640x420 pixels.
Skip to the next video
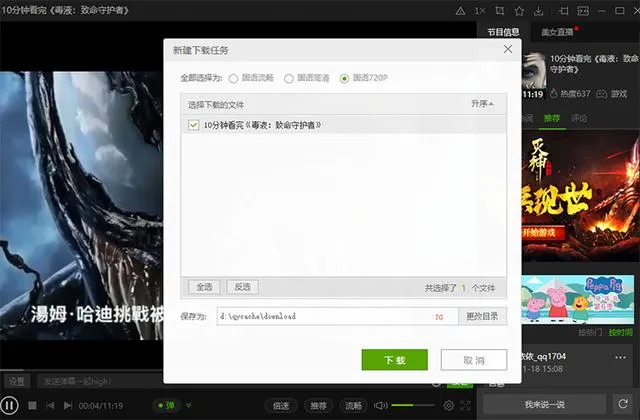click(x=68, y=405)
